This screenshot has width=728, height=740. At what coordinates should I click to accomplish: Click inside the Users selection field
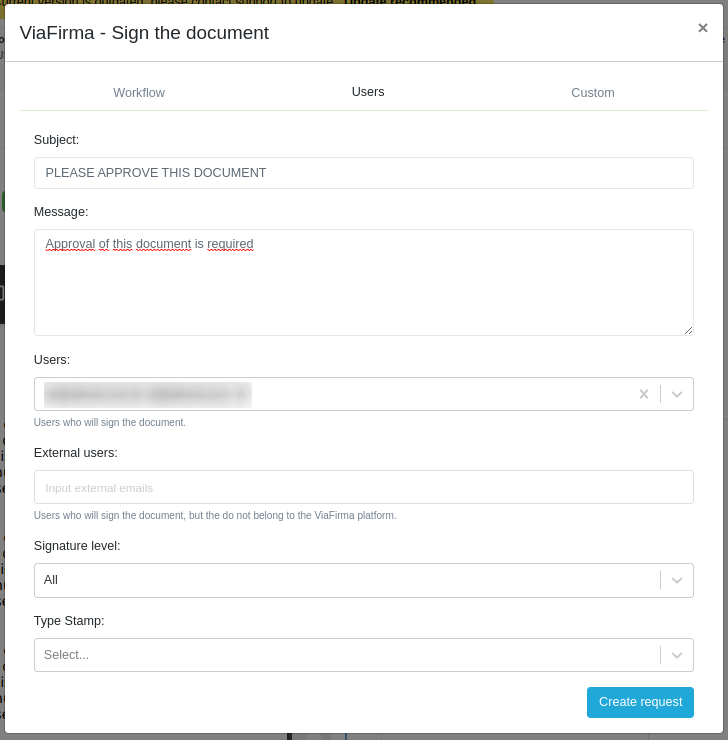pyautogui.click(x=440, y=394)
